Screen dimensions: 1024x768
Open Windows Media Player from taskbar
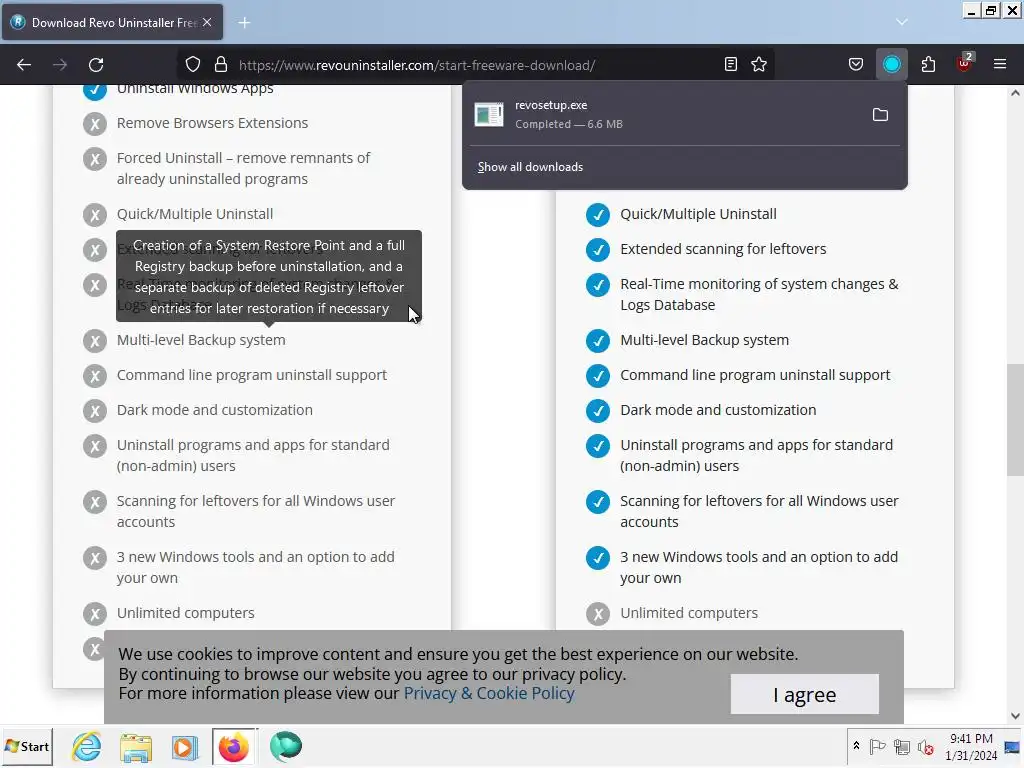185,746
